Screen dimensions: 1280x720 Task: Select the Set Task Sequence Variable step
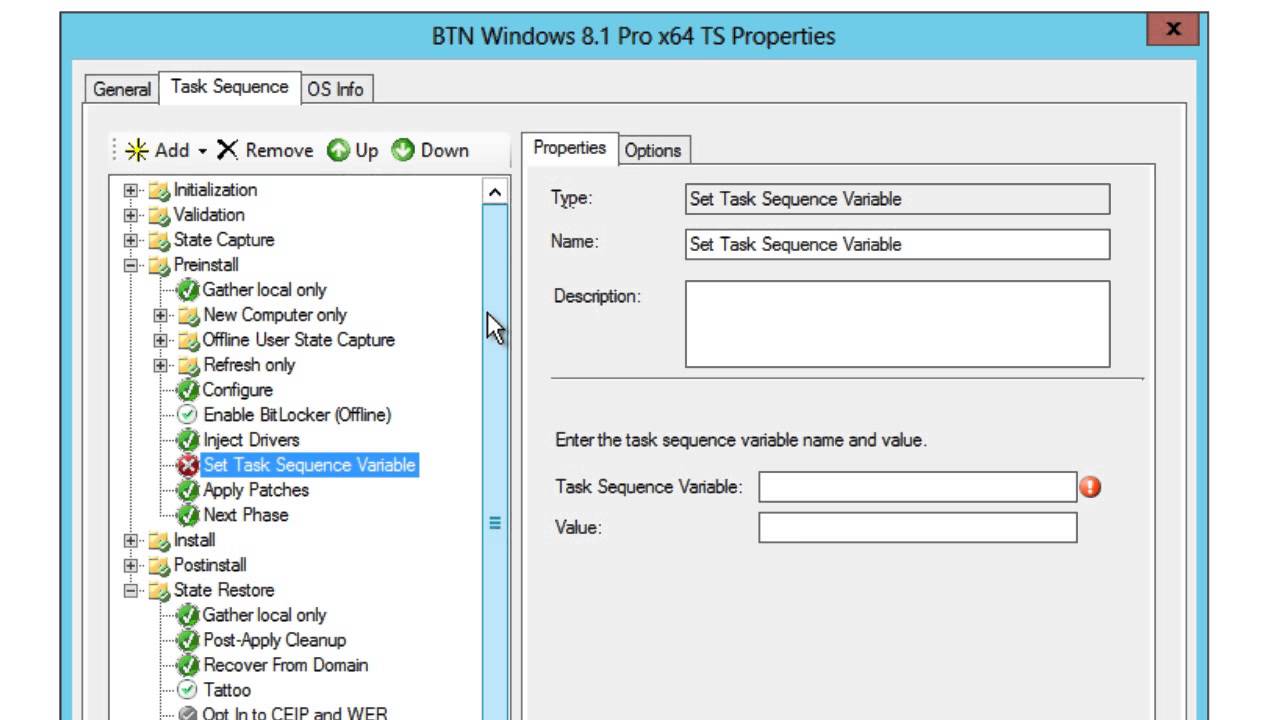tap(309, 465)
